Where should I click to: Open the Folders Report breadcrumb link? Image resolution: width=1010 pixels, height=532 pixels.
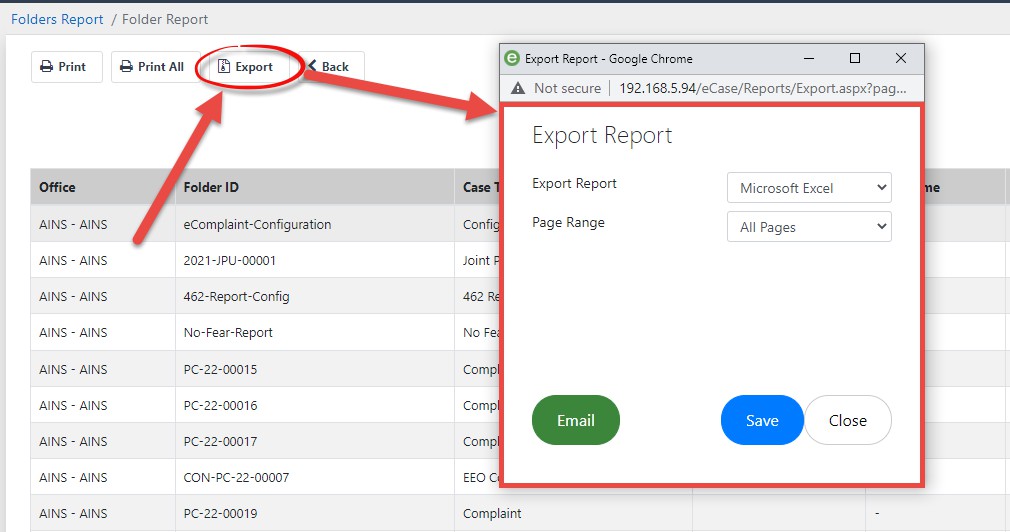click(57, 19)
